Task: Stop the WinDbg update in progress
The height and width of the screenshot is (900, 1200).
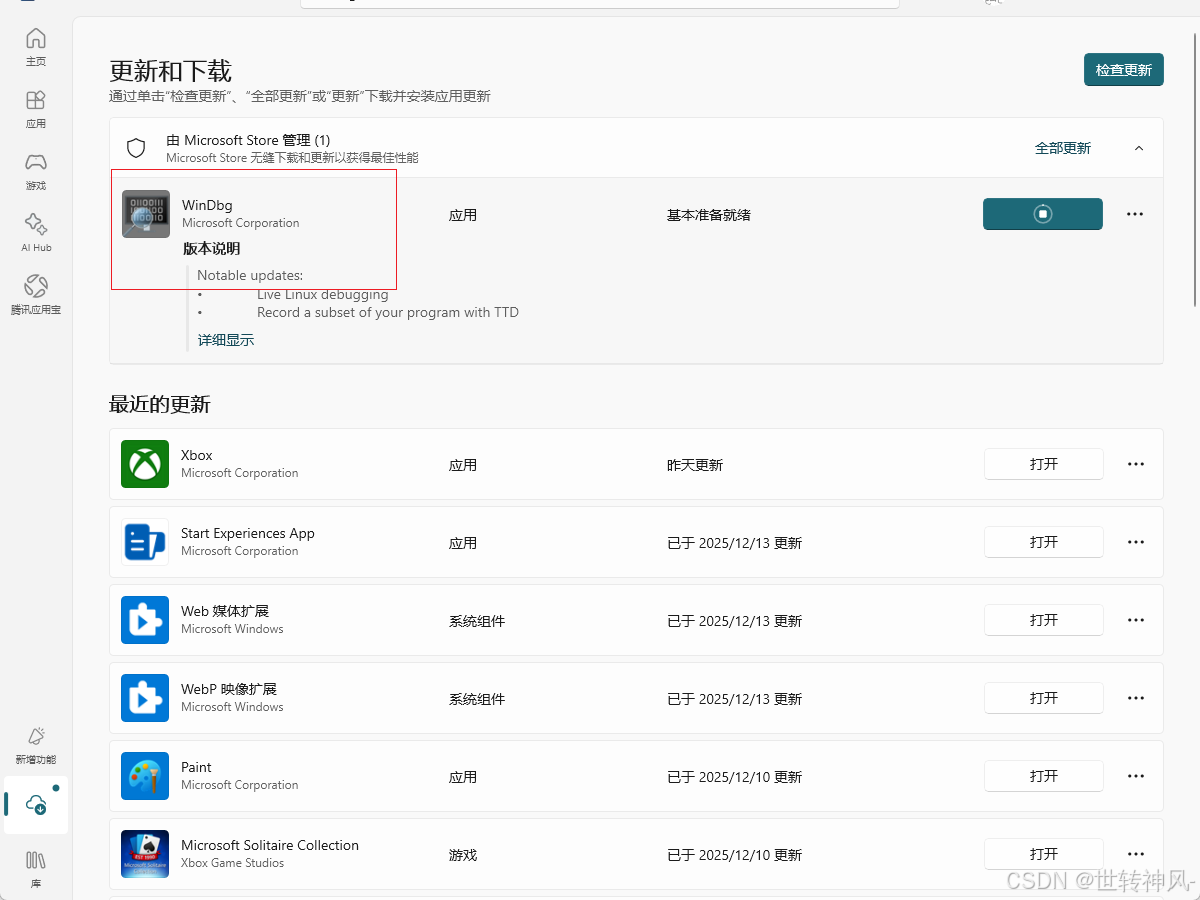Action: [1043, 214]
